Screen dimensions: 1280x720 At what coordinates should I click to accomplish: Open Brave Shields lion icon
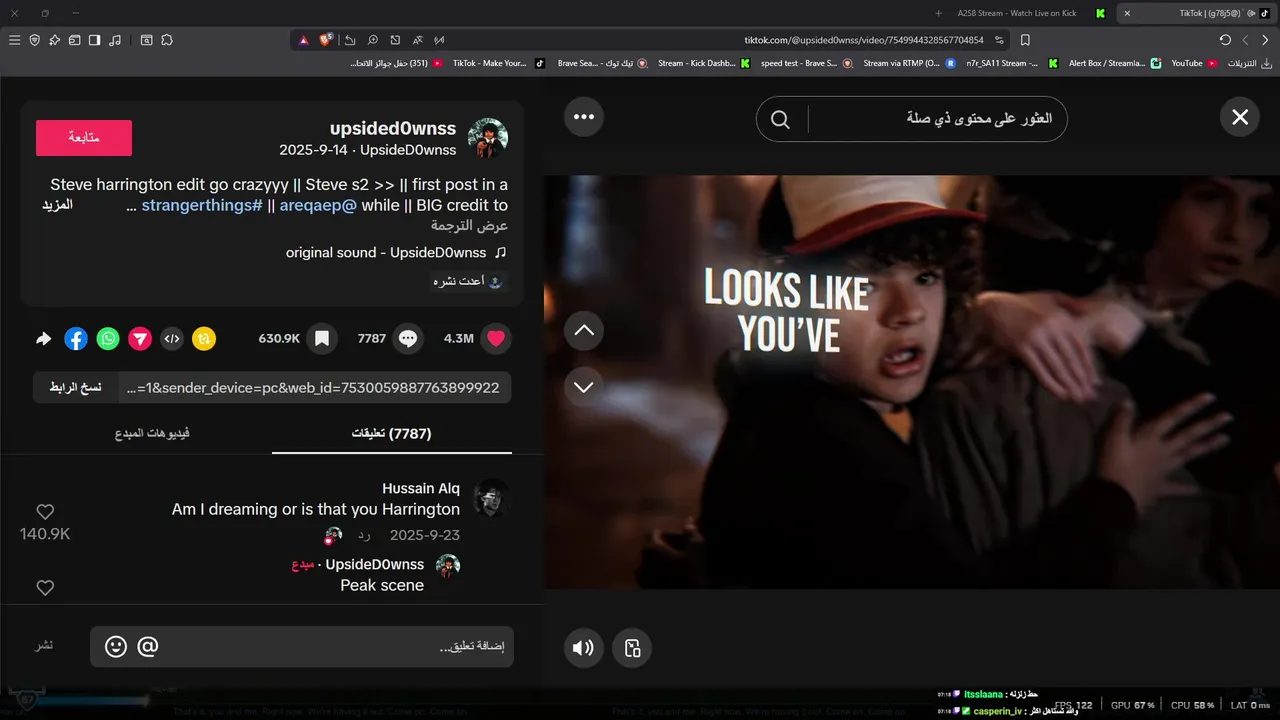(326, 40)
